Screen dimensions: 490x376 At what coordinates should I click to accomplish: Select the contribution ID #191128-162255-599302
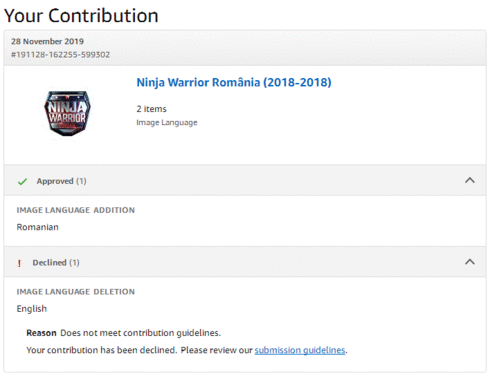pyautogui.click(x=60, y=55)
